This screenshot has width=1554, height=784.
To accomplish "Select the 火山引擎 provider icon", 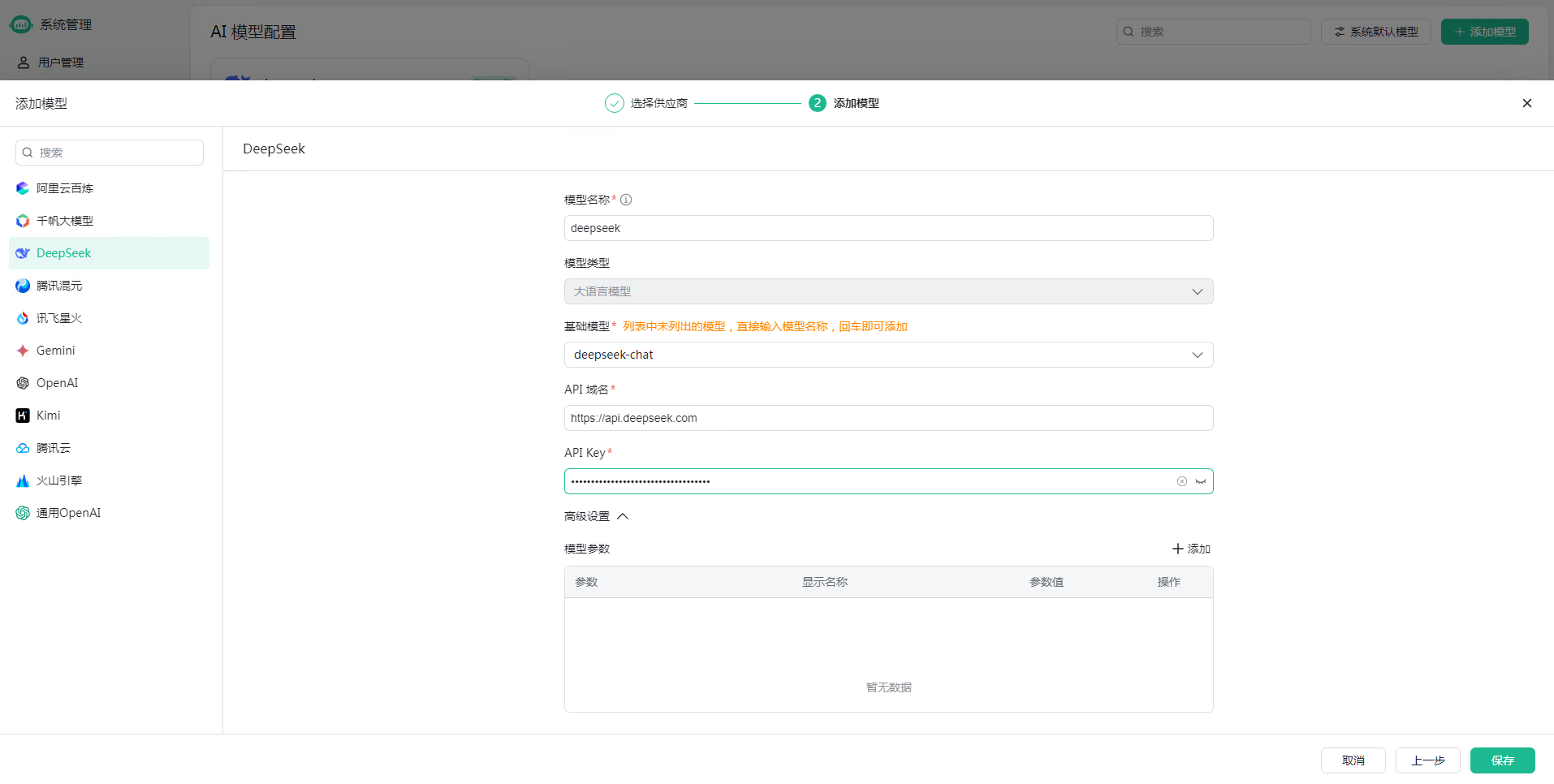I will tap(23, 480).
